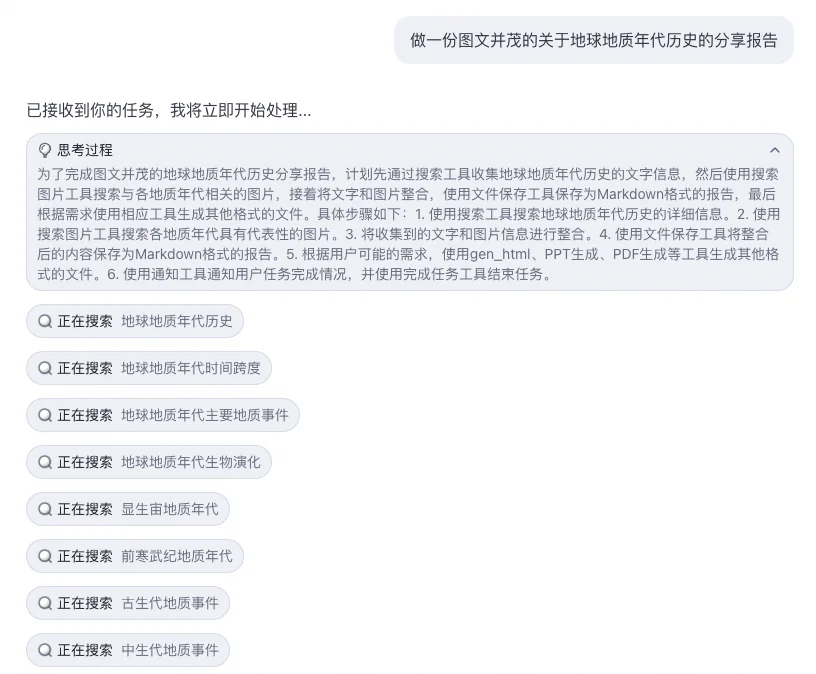816x674 pixels.
Task: Click search icon in 古生代地质事件 chip
Action: pyautogui.click(x=45, y=603)
